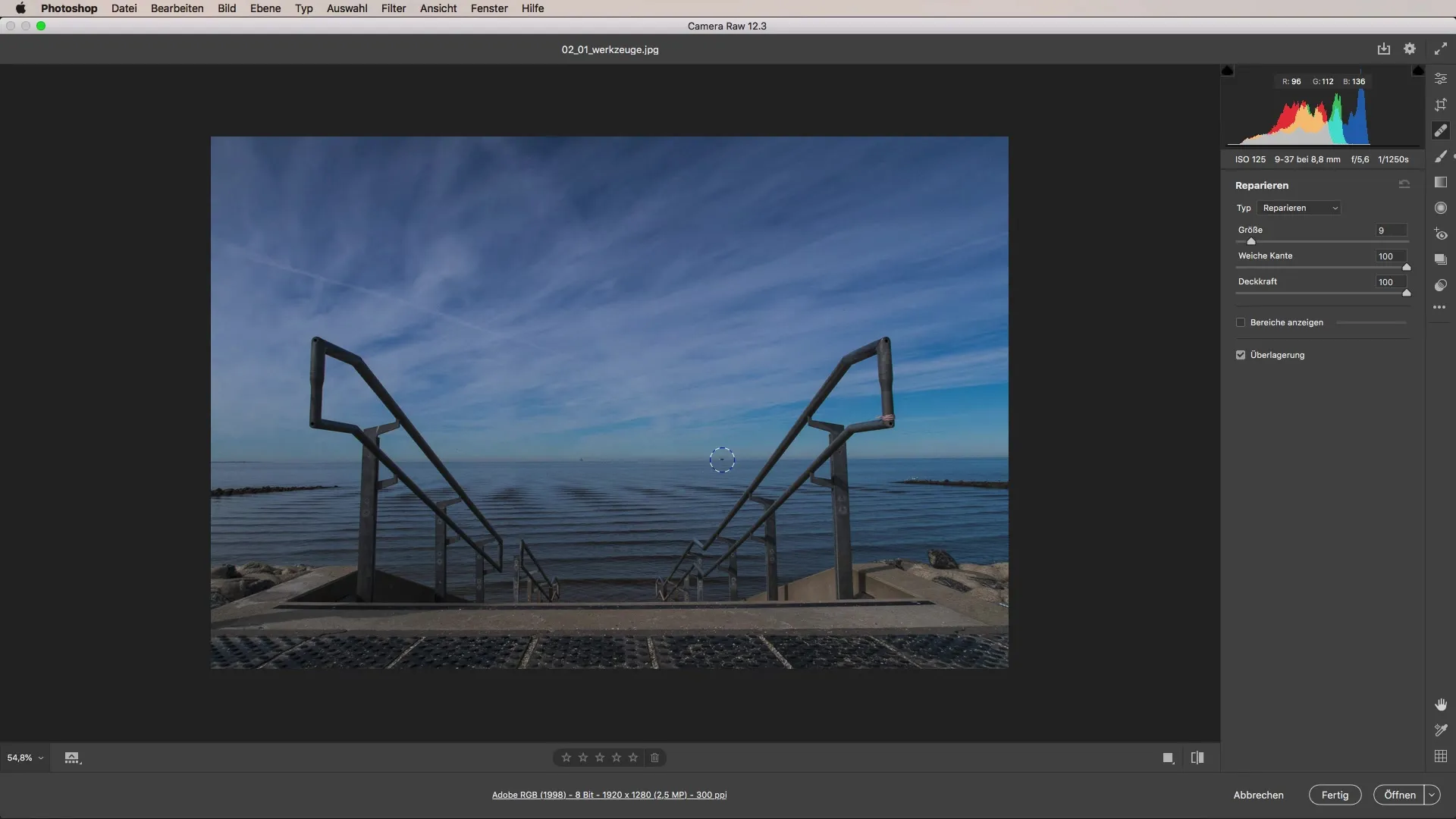Viewport: 1456px width, 819px height.
Task: Click the save image download icon
Action: coord(1384,49)
